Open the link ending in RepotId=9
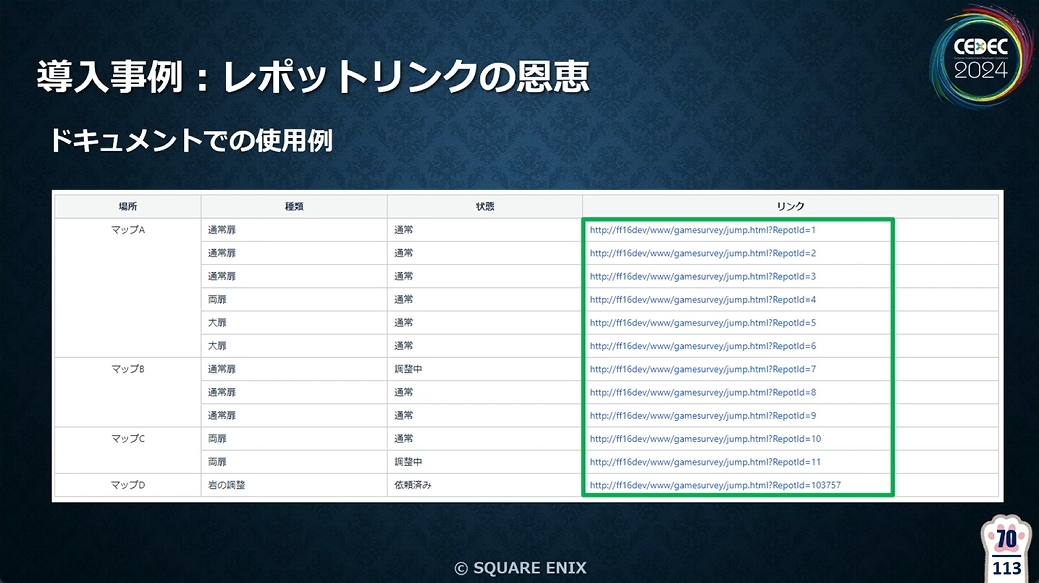This screenshot has height=583, width=1039. click(x=702, y=415)
